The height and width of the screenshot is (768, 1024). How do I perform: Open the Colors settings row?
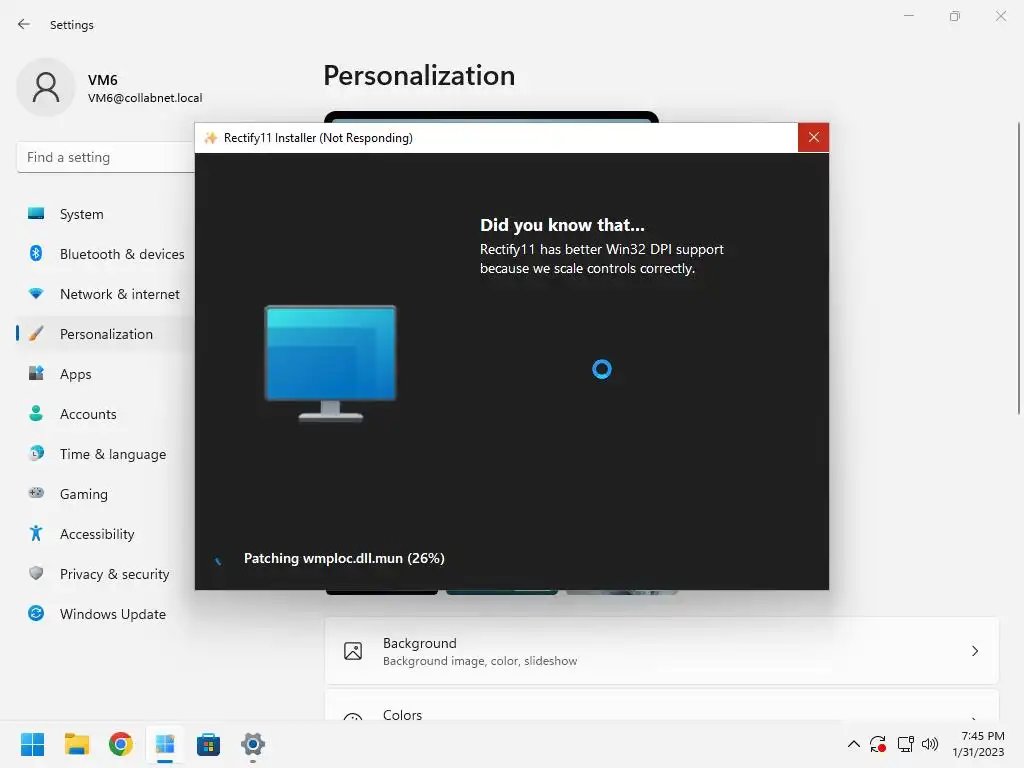pyautogui.click(x=662, y=705)
